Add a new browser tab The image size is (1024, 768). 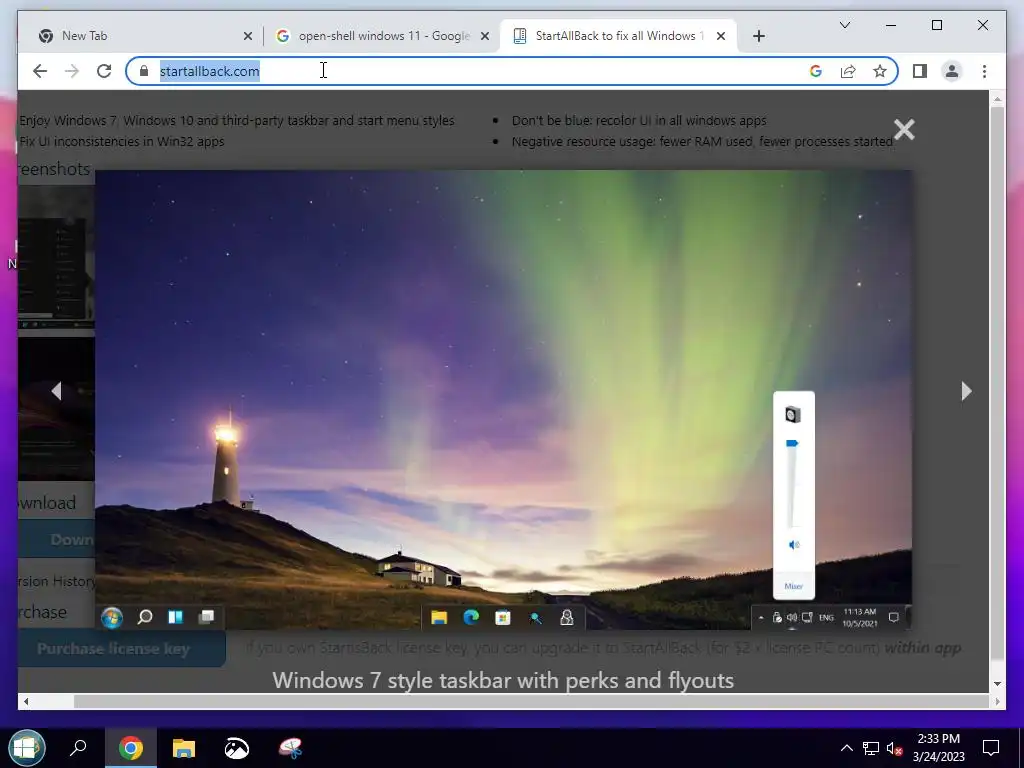coord(758,36)
